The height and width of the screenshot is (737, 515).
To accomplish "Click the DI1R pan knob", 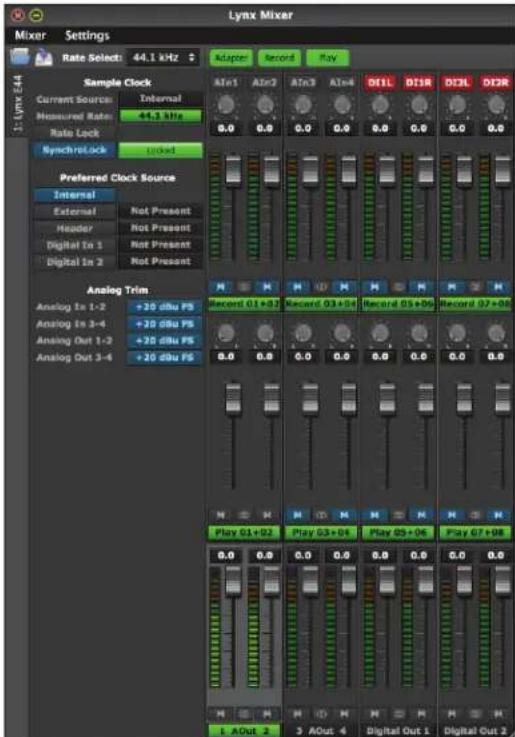I will tap(419, 105).
